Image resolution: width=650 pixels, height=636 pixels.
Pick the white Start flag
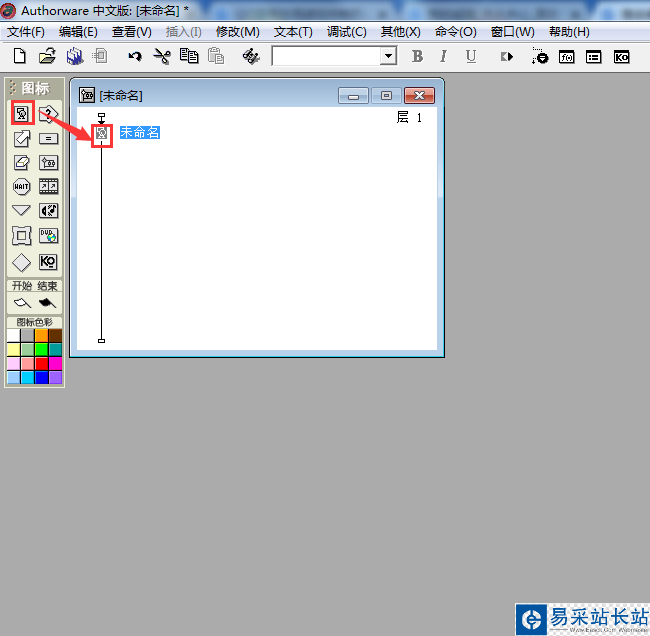point(22,303)
